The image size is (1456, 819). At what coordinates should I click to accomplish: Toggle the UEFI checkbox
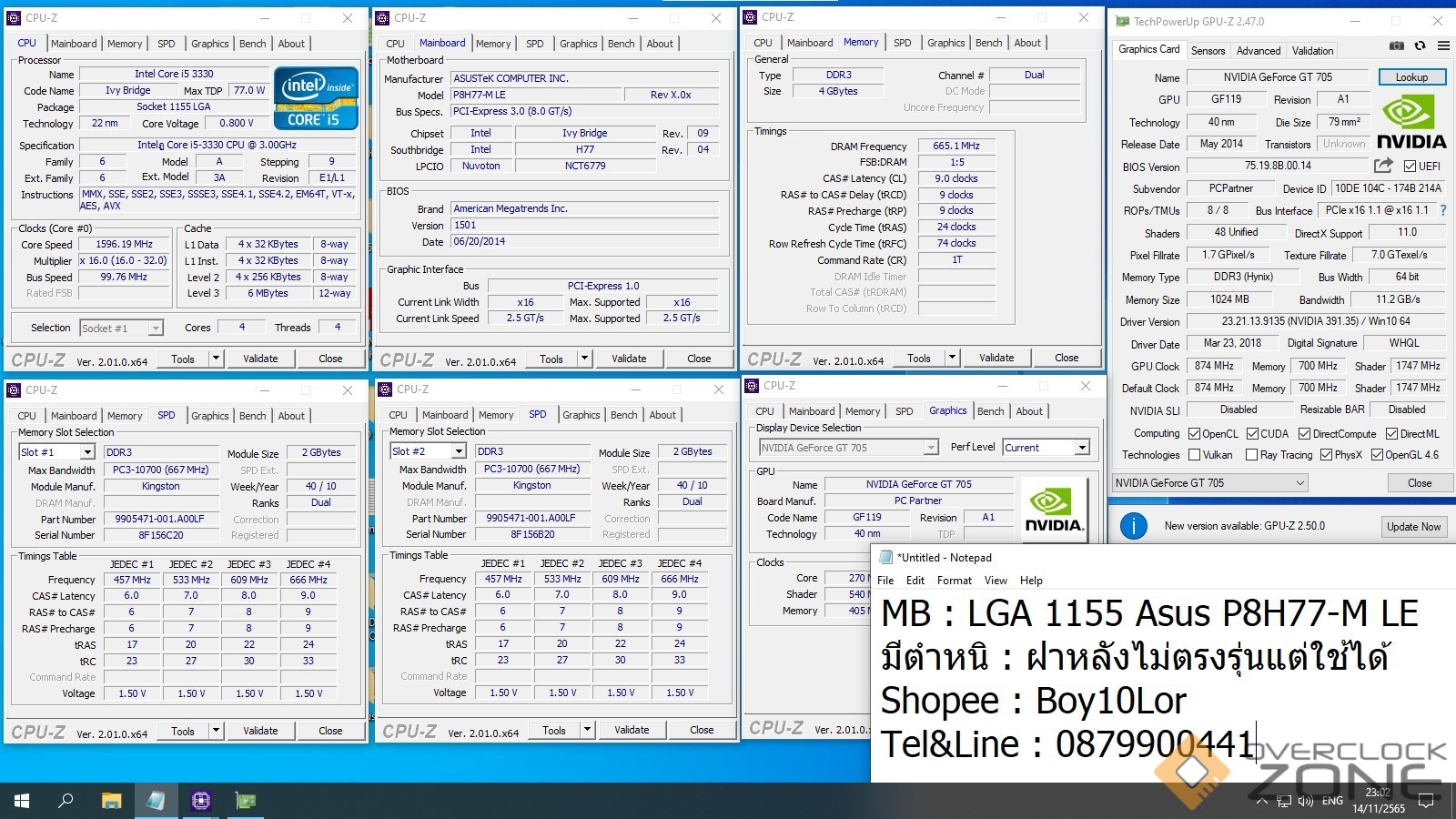[x=1410, y=167]
